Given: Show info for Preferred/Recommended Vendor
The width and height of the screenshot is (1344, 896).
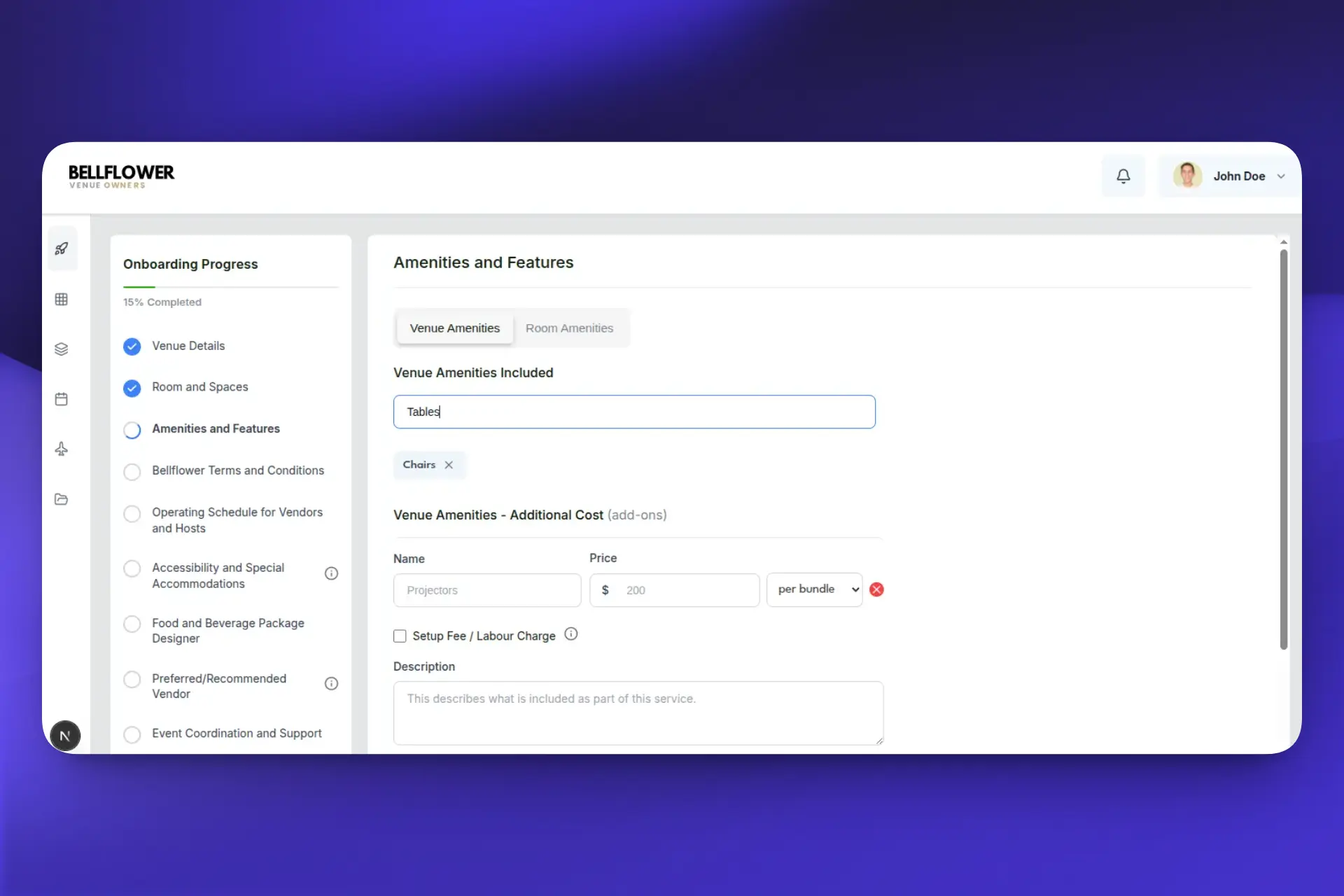Looking at the screenshot, I should click(x=332, y=683).
